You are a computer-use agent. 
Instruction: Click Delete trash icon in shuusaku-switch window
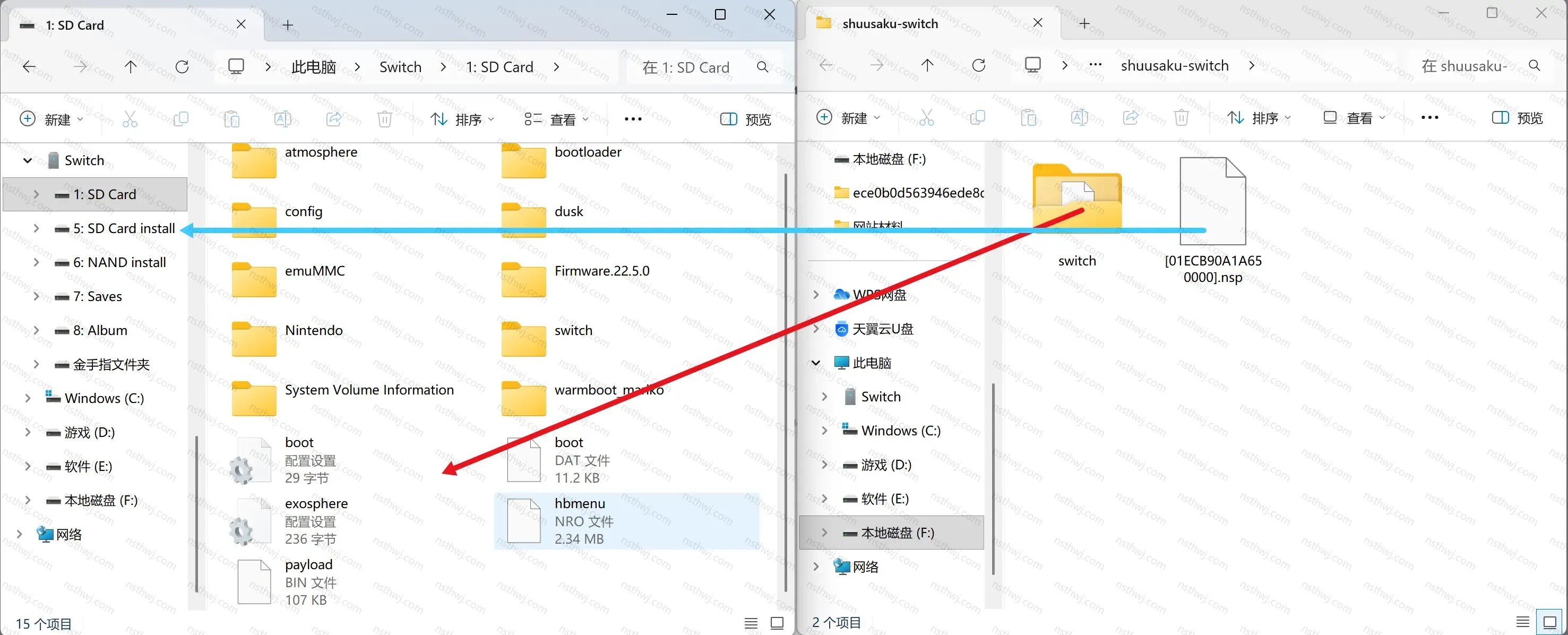[x=1182, y=117]
